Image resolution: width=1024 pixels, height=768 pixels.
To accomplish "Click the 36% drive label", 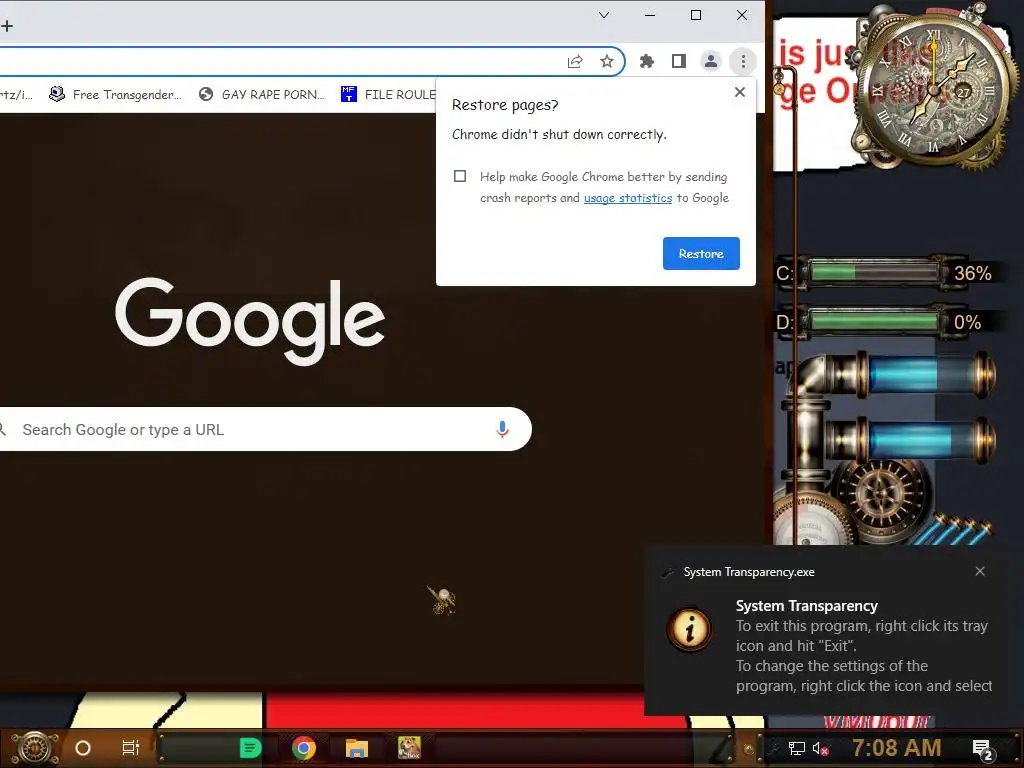I will pyautogui.click(x=972, y=273).
